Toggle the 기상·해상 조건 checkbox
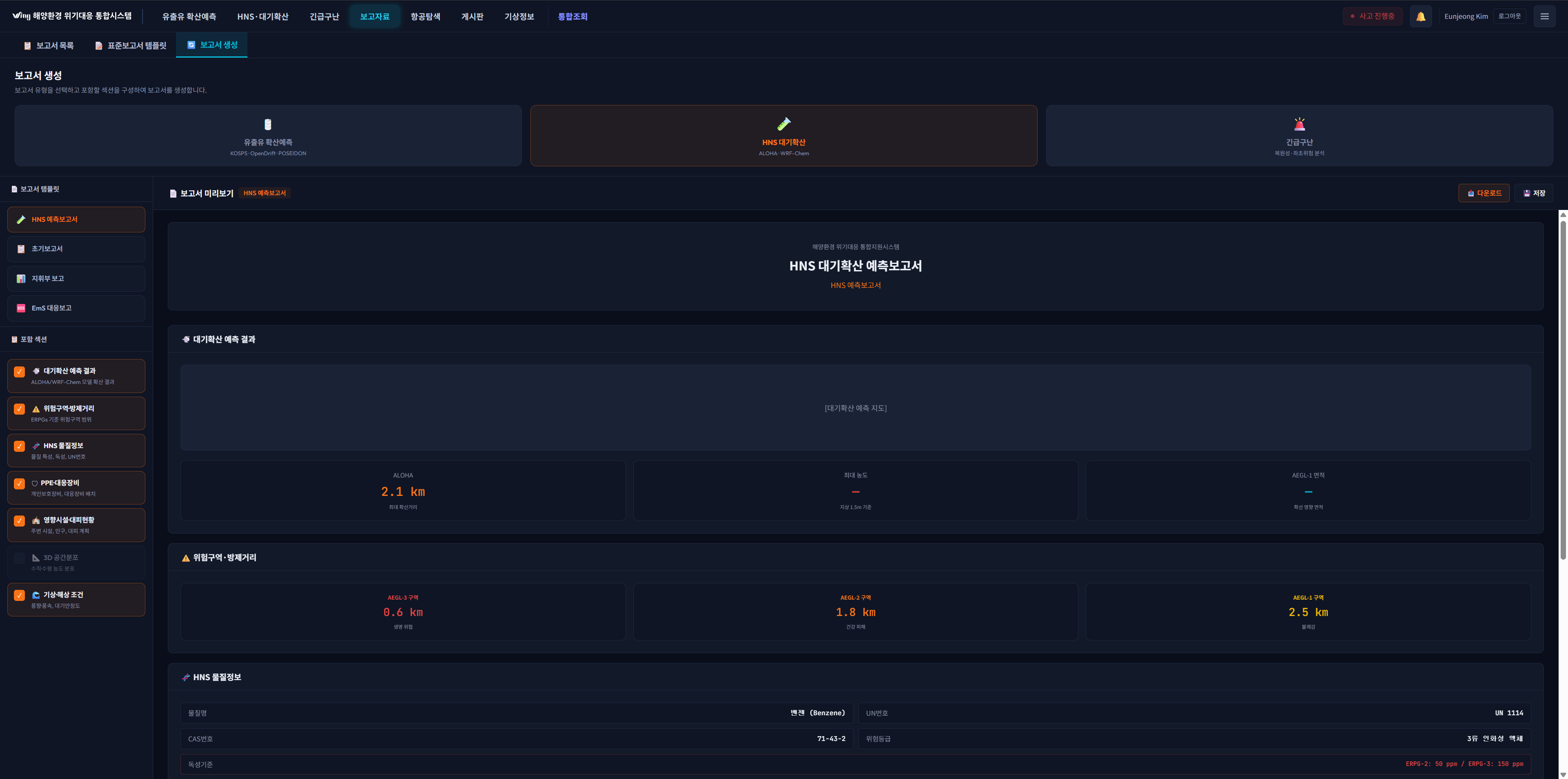 [20, 595]
